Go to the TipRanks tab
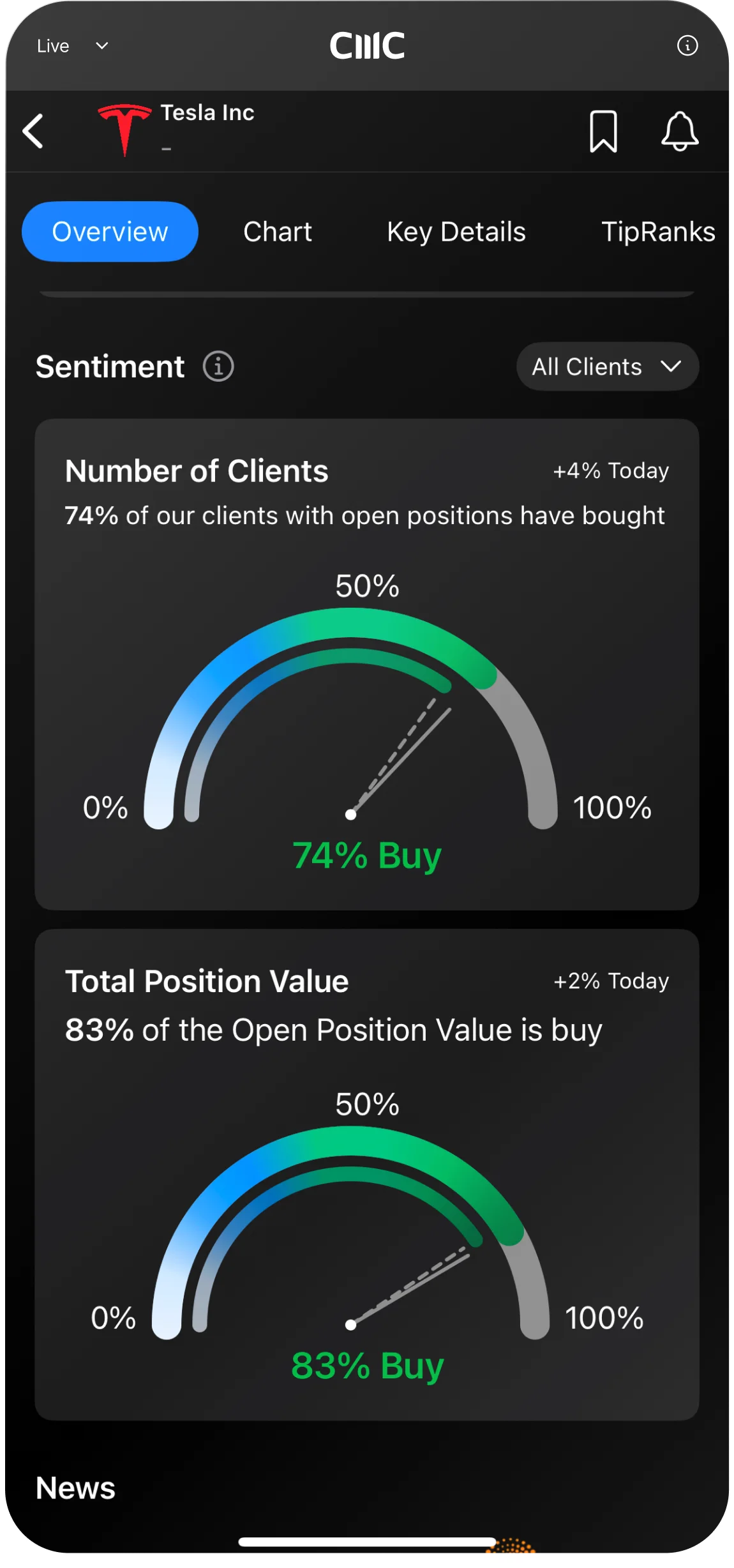Viewport: 734px width, 1568px height. pos(658,232)
